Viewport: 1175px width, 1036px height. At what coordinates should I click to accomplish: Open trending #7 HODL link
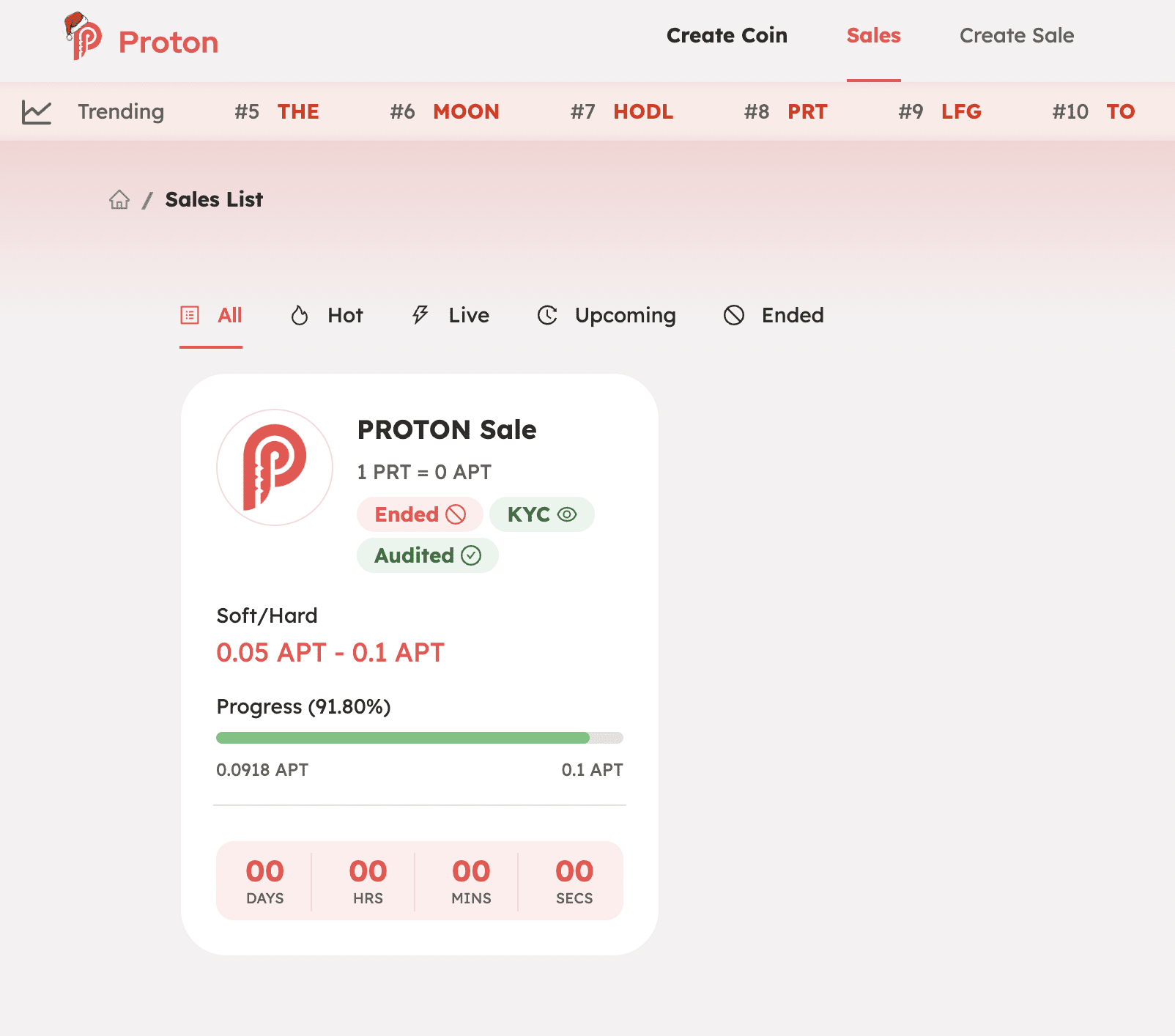click(x=622, y=111)
